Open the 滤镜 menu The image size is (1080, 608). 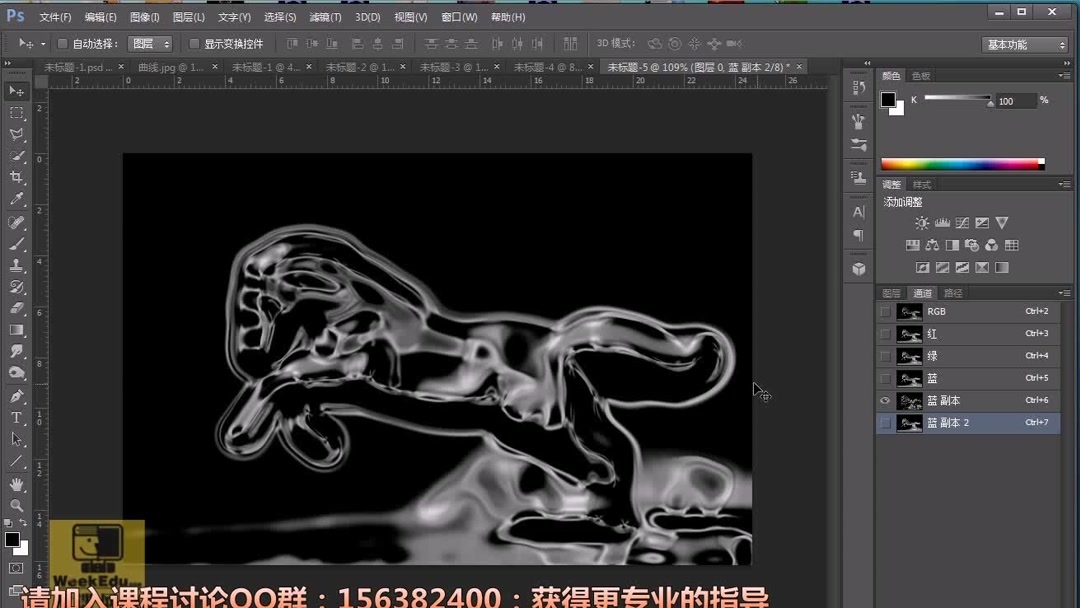[325, 17]
